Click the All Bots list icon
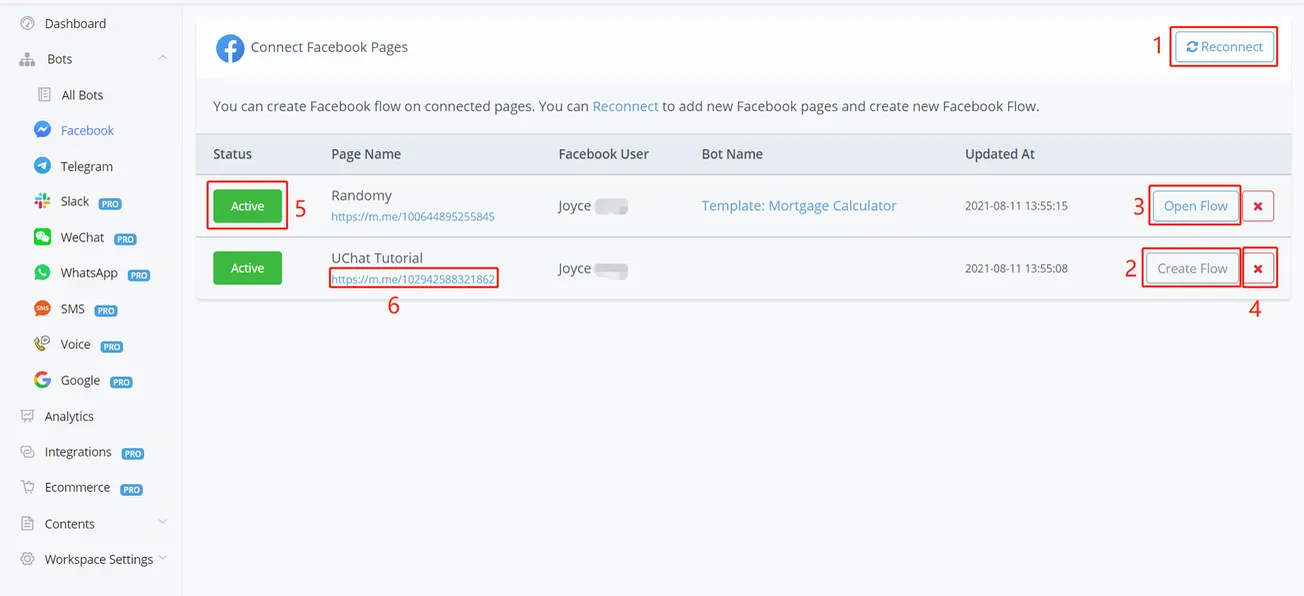The width and height of the screenshot is (1304, 596). (x=44, y=95)
